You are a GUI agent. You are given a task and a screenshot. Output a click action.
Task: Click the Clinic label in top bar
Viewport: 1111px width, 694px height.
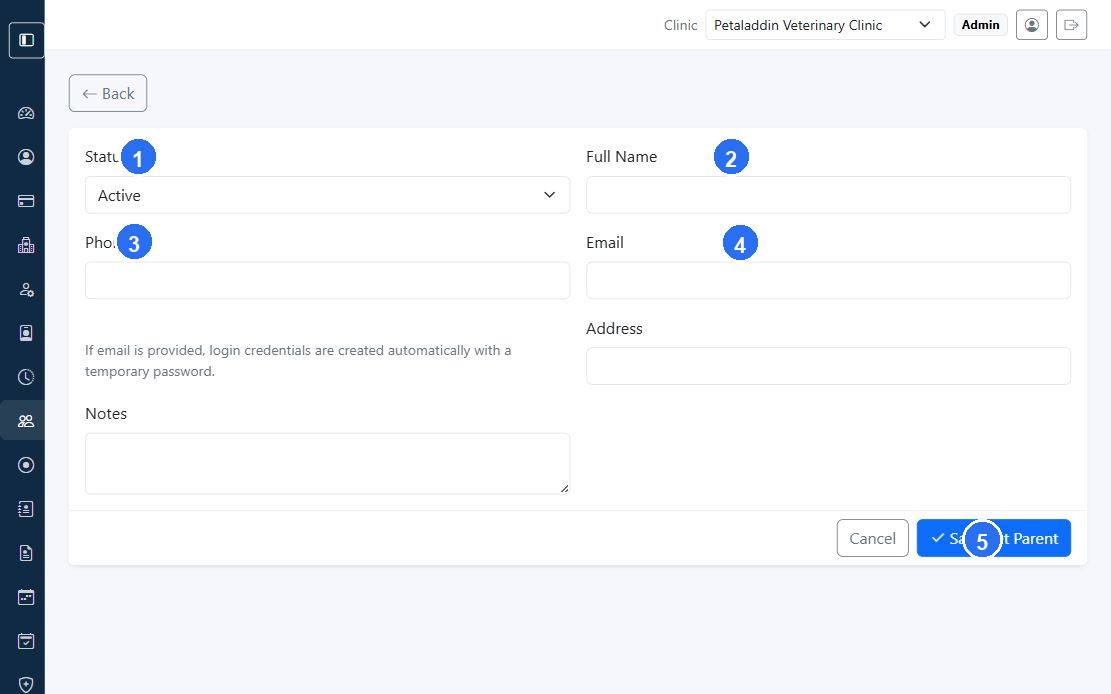coord(680,25)
